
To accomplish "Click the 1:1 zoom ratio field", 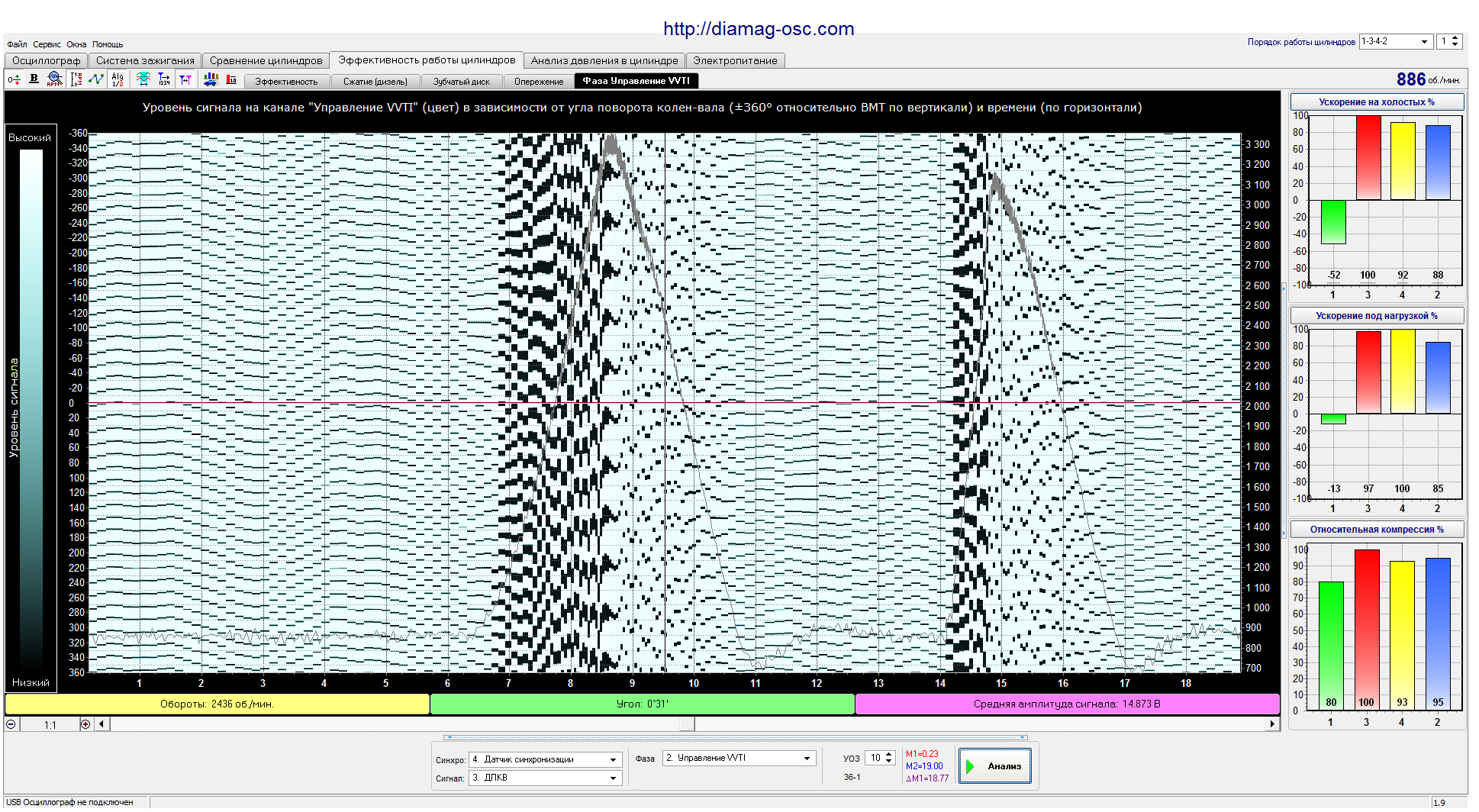I will 50,725.
